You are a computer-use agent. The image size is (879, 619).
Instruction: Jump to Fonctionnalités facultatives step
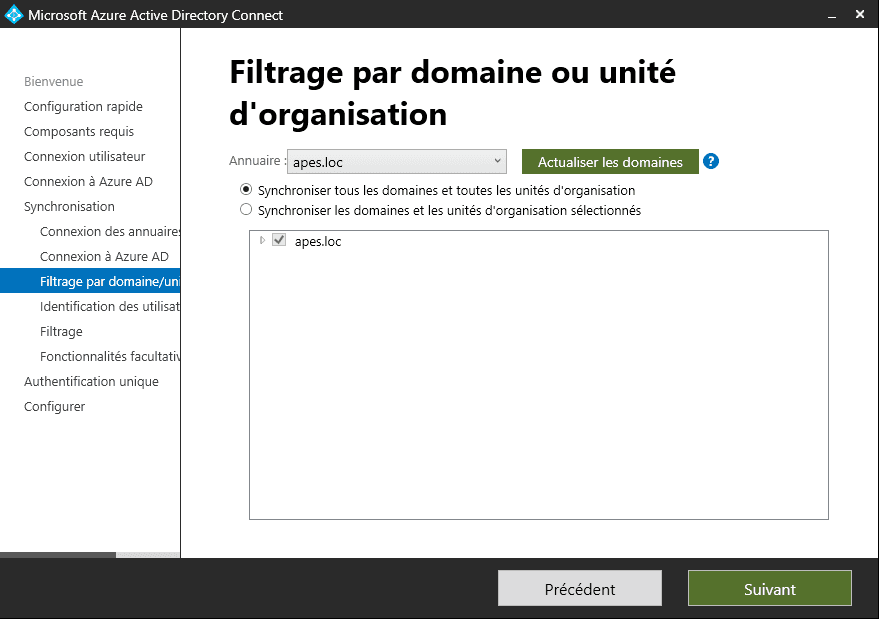109,357
